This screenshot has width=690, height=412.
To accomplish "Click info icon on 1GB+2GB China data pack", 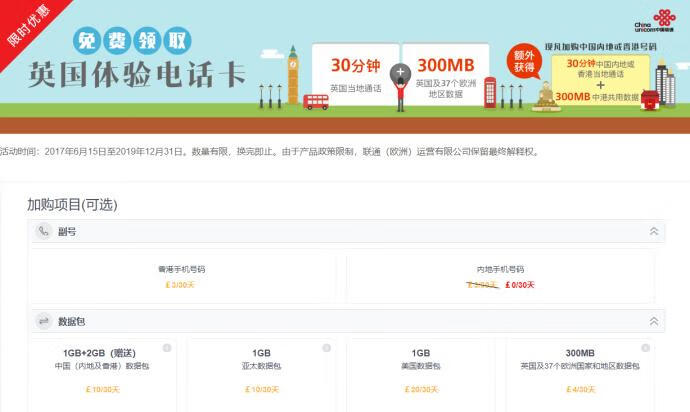I will (x=167, y=348).
